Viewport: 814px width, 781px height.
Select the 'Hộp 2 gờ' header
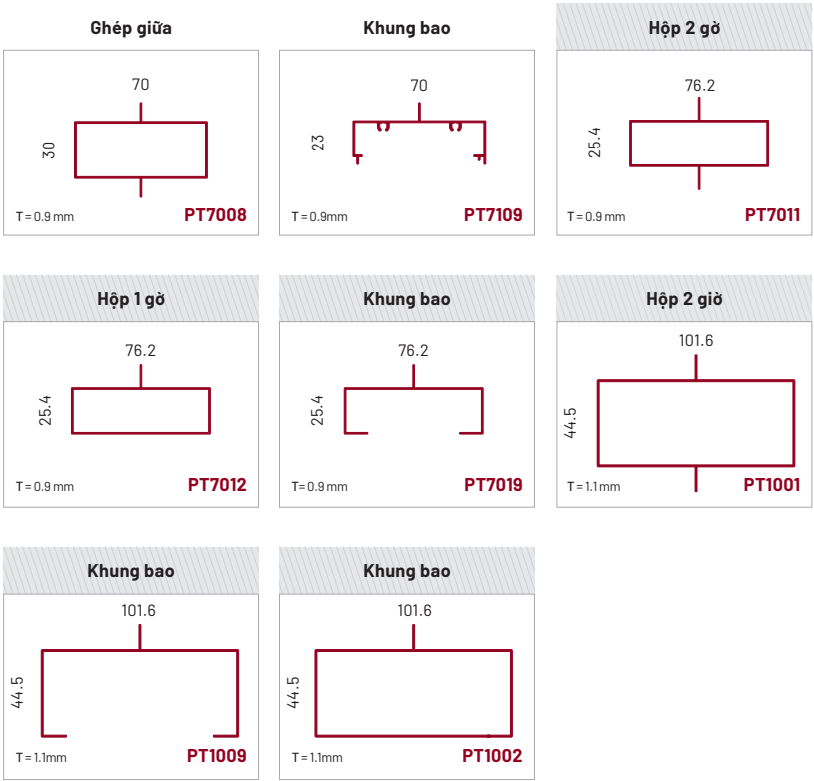(685, 28)
